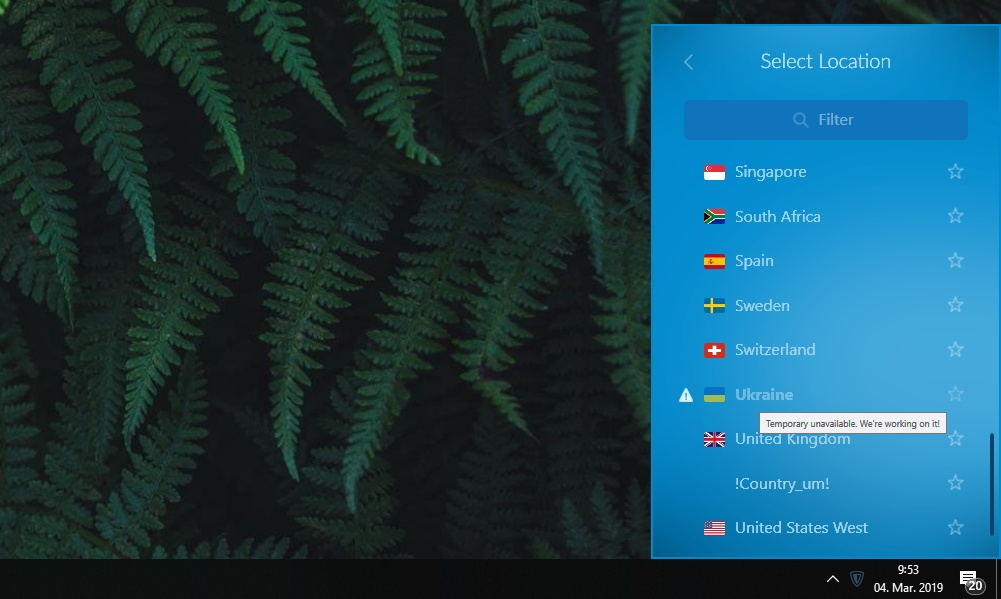The width and height of the screenshot is (1001, 599).
Task: Click the magnifier icon in Filter box
Action: tap(800, 120)
